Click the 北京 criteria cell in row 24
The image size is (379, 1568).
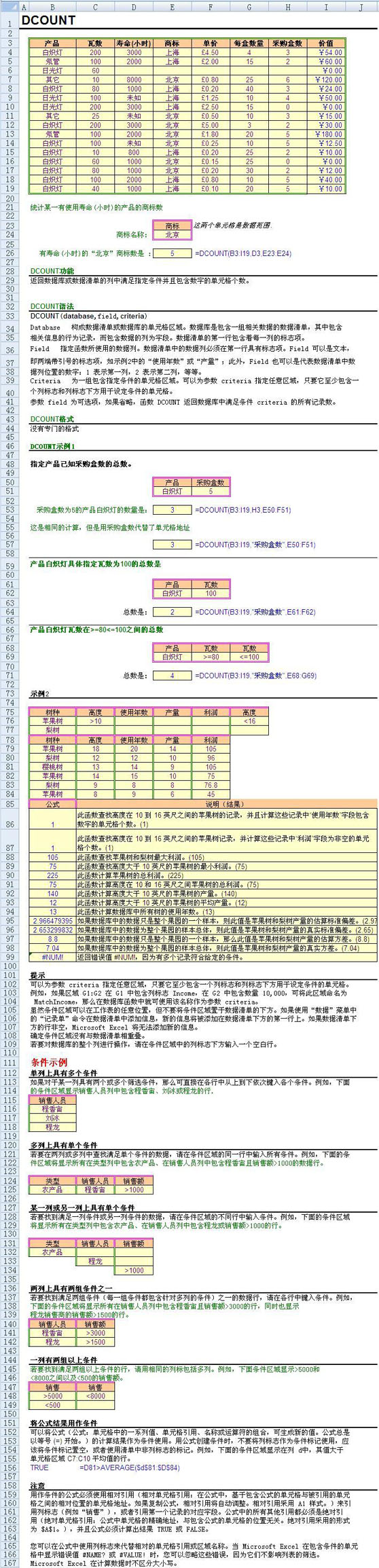[173, 235]
